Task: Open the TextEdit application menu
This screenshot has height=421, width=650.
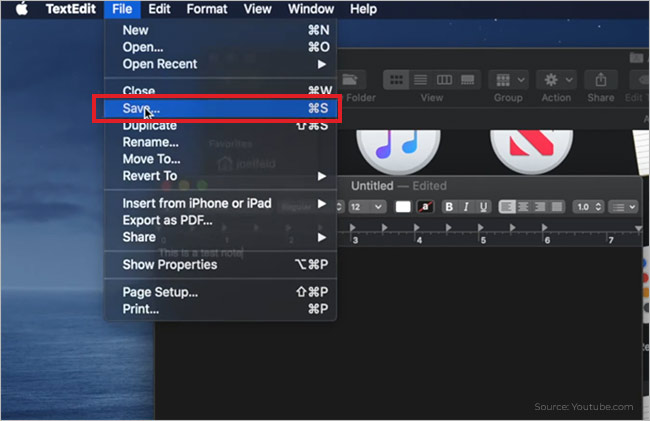Action: (x=71, y=9)
